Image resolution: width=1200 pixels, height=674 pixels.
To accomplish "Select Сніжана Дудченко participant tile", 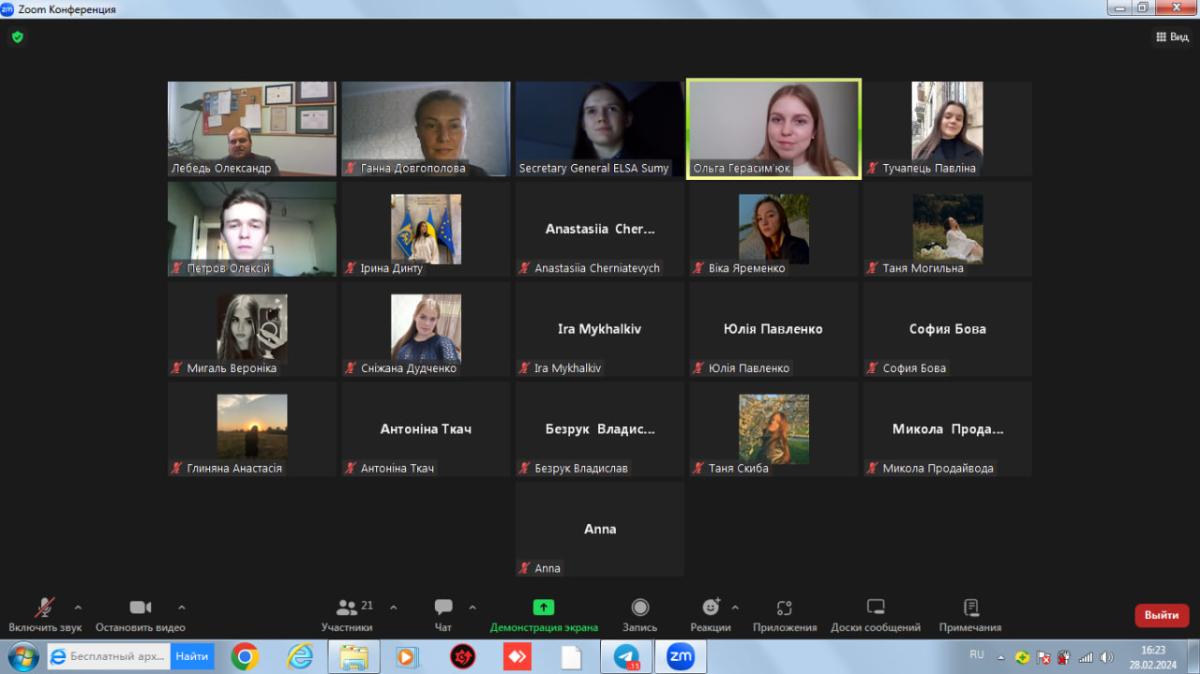I will pyautogui.click(x=426, y=329).
